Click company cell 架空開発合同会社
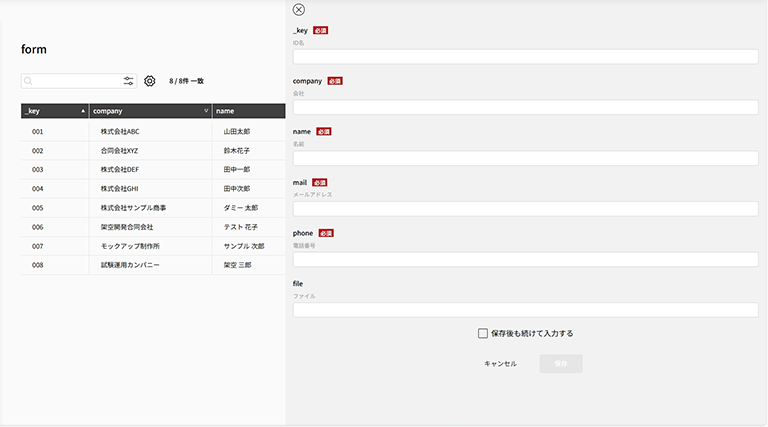Screen dimensions: 768x427 127,227
